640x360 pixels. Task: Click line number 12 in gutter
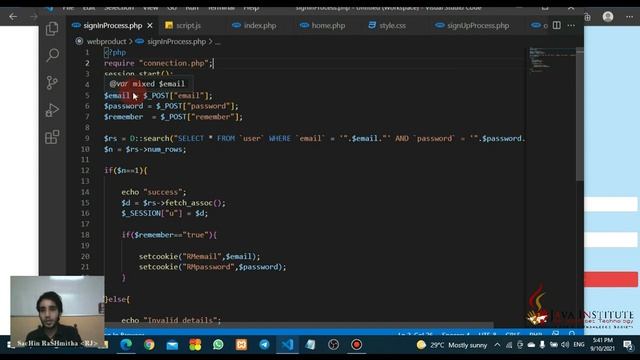[85, 171]
